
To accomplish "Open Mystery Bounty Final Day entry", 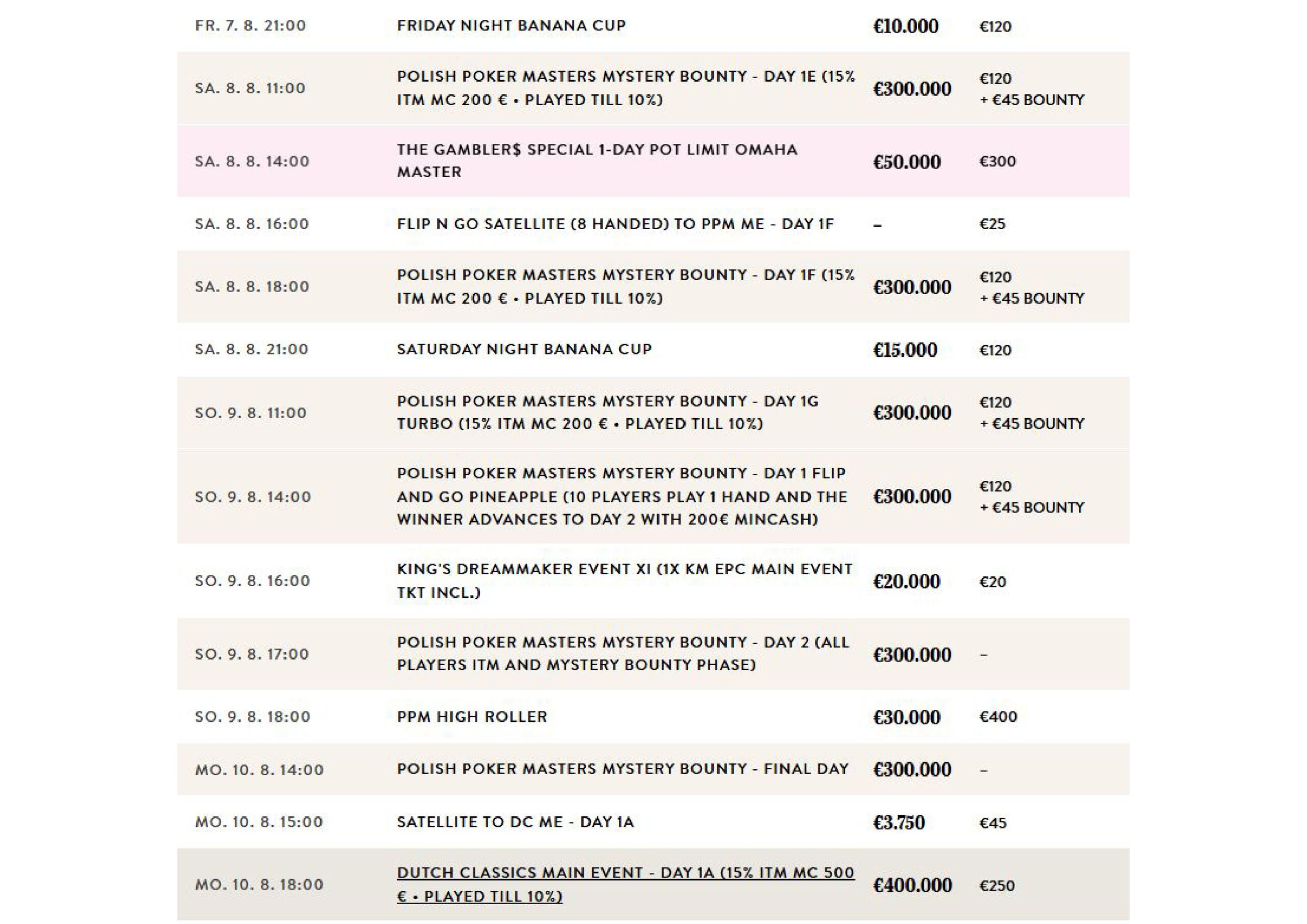I will click(623, 769).
